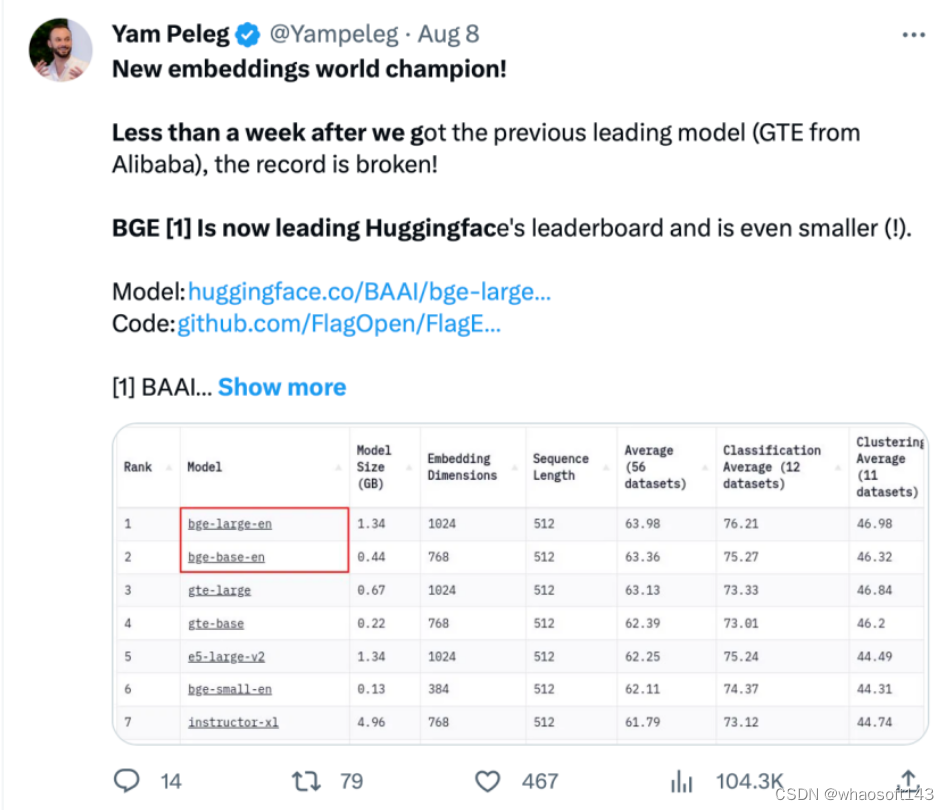Select the @Yampeleg handle
This screenshot has width=949, height=810.
(x=334, y=33)
